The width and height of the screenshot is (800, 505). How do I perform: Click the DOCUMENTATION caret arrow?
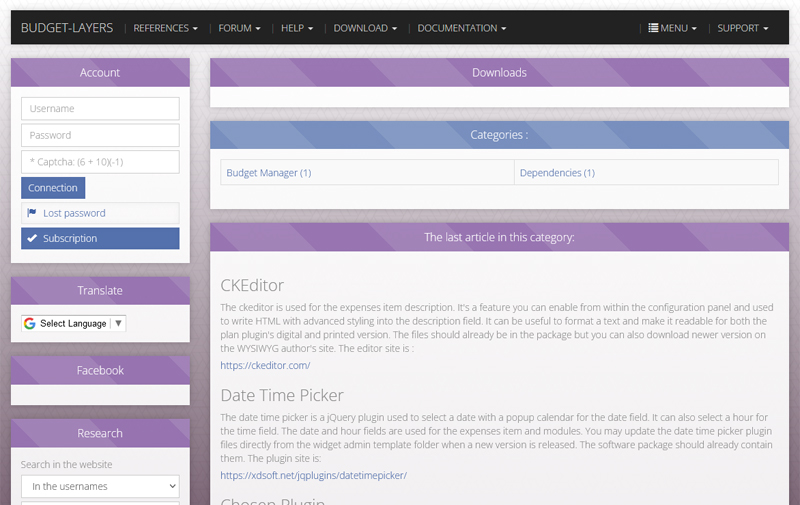(504, 29)
